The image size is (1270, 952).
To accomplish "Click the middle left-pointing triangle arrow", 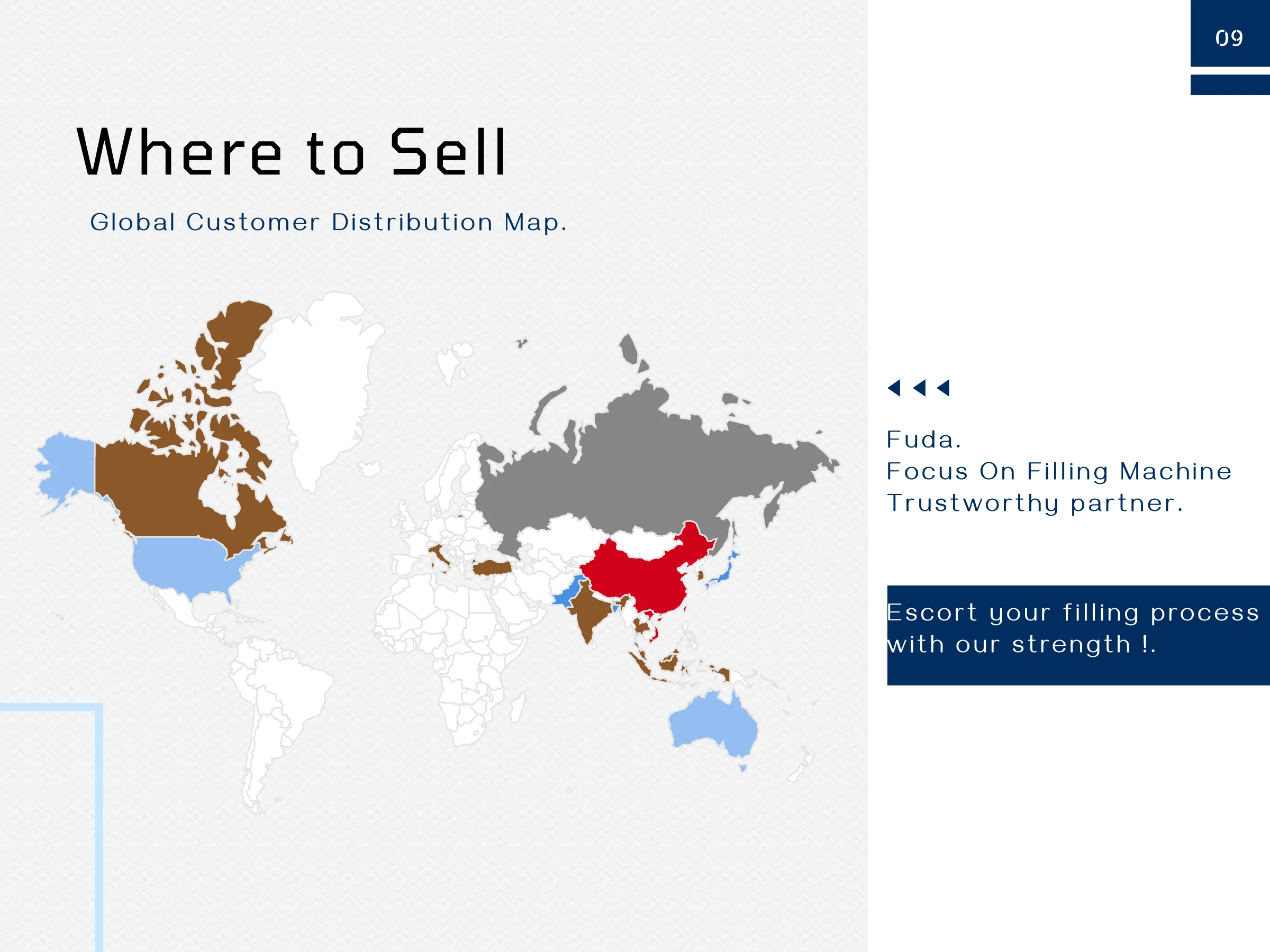I will (919, 389).
